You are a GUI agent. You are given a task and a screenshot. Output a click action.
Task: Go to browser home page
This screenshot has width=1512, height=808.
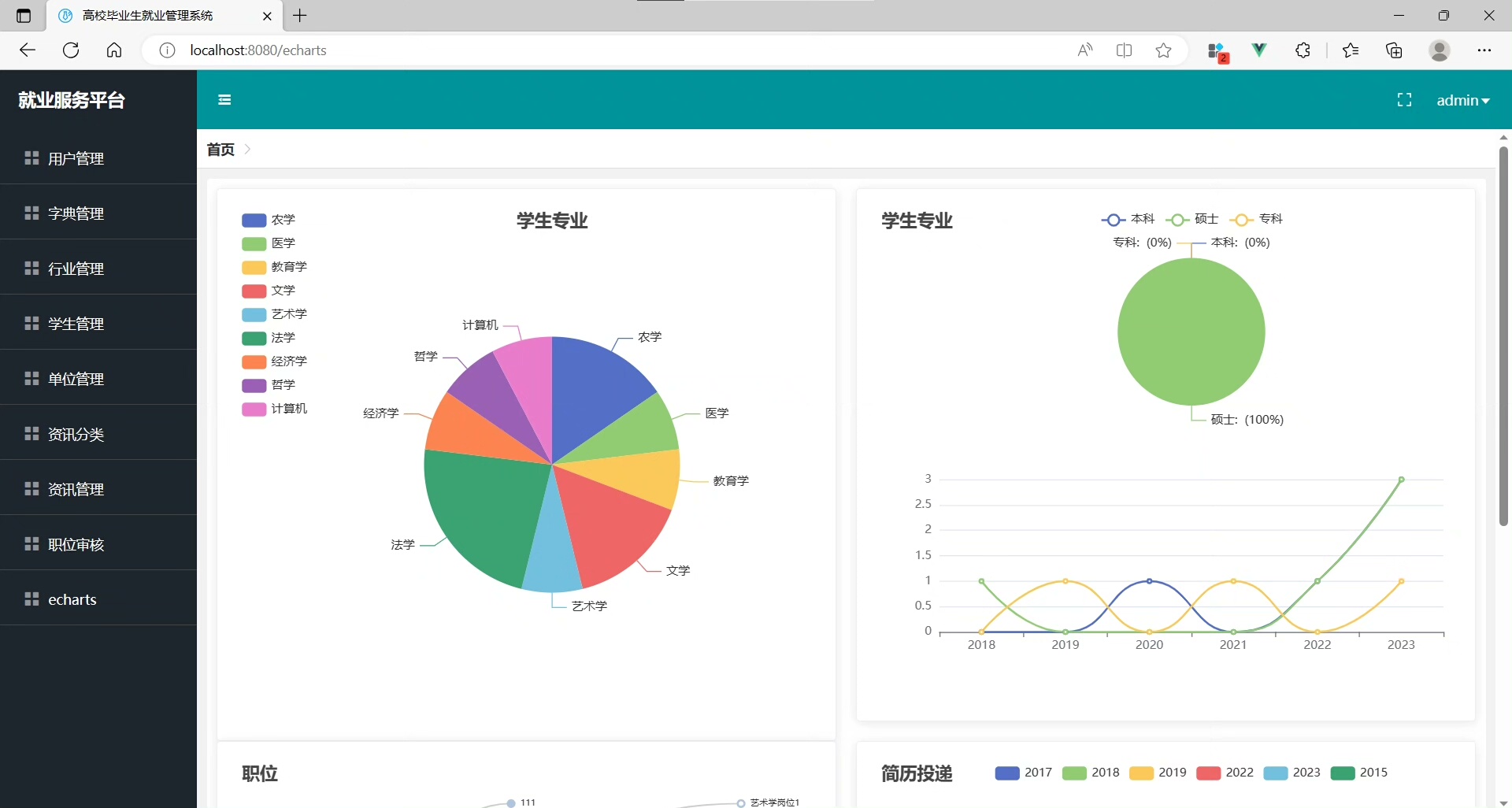[114, 50]
